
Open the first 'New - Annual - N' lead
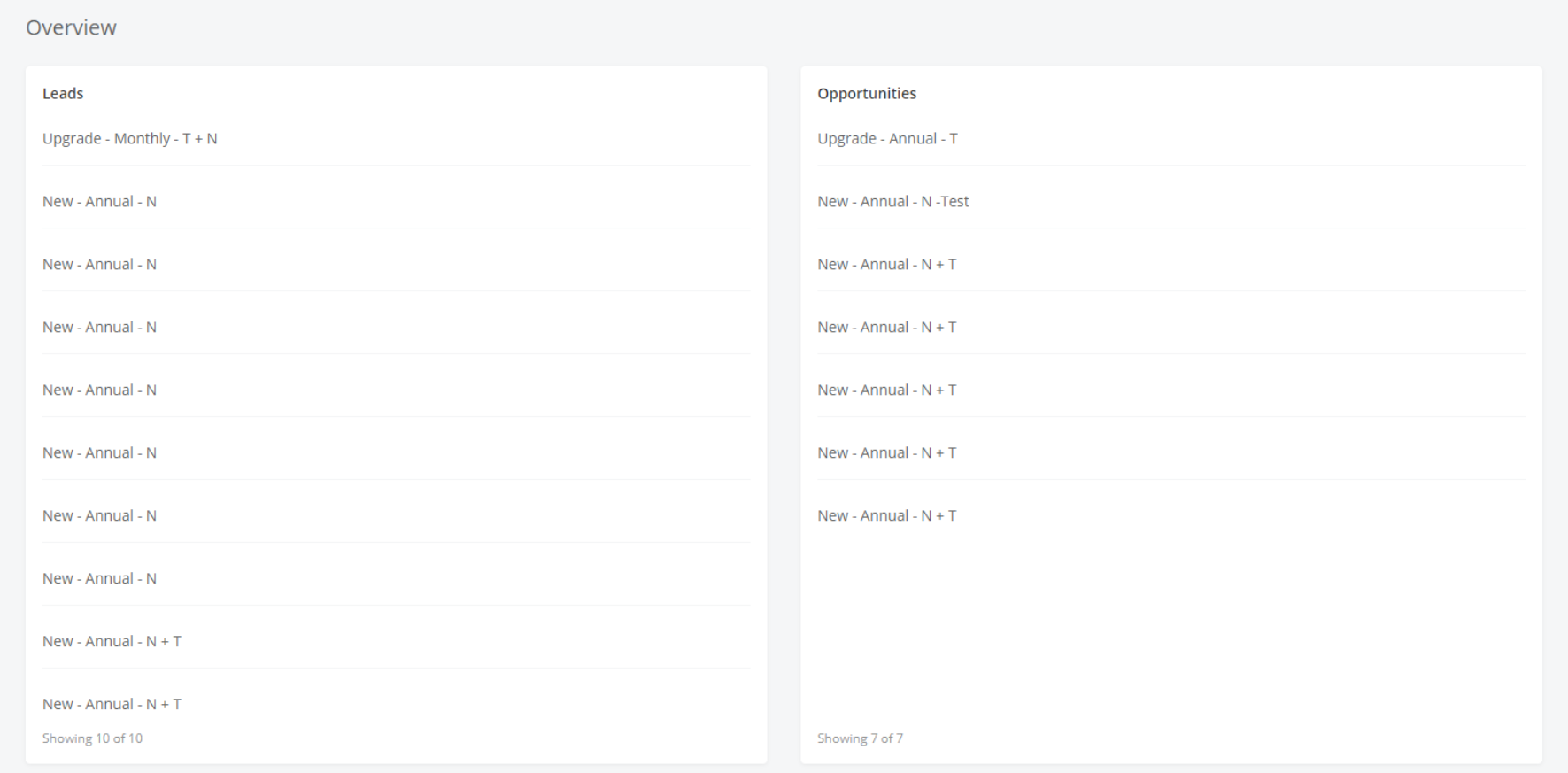(x=99, y=201)
